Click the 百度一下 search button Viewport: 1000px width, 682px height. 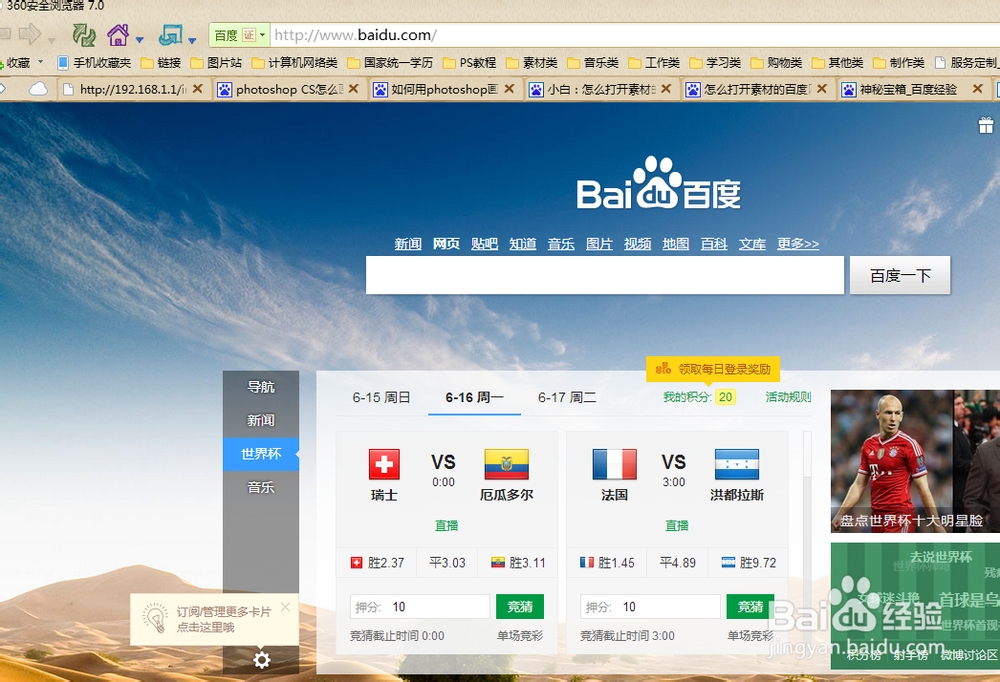pyautogui.click(x=900, y=275)
